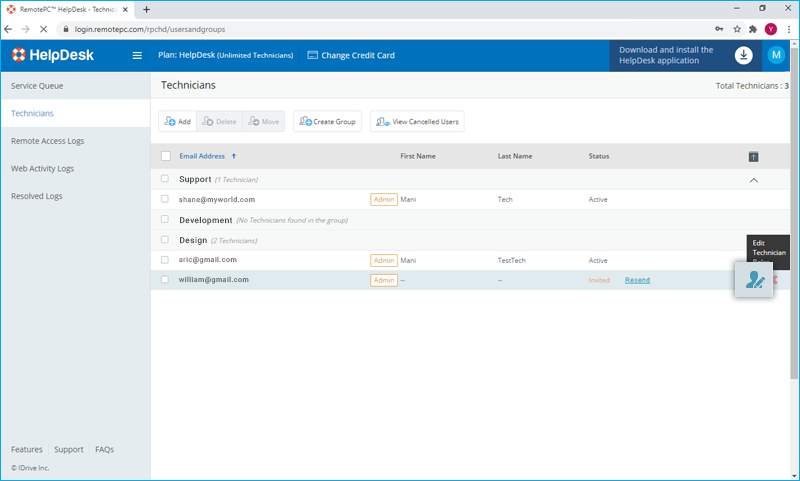Collapse the Support group chevron
The image size is (800, 481).
click(x=753, y=180)
